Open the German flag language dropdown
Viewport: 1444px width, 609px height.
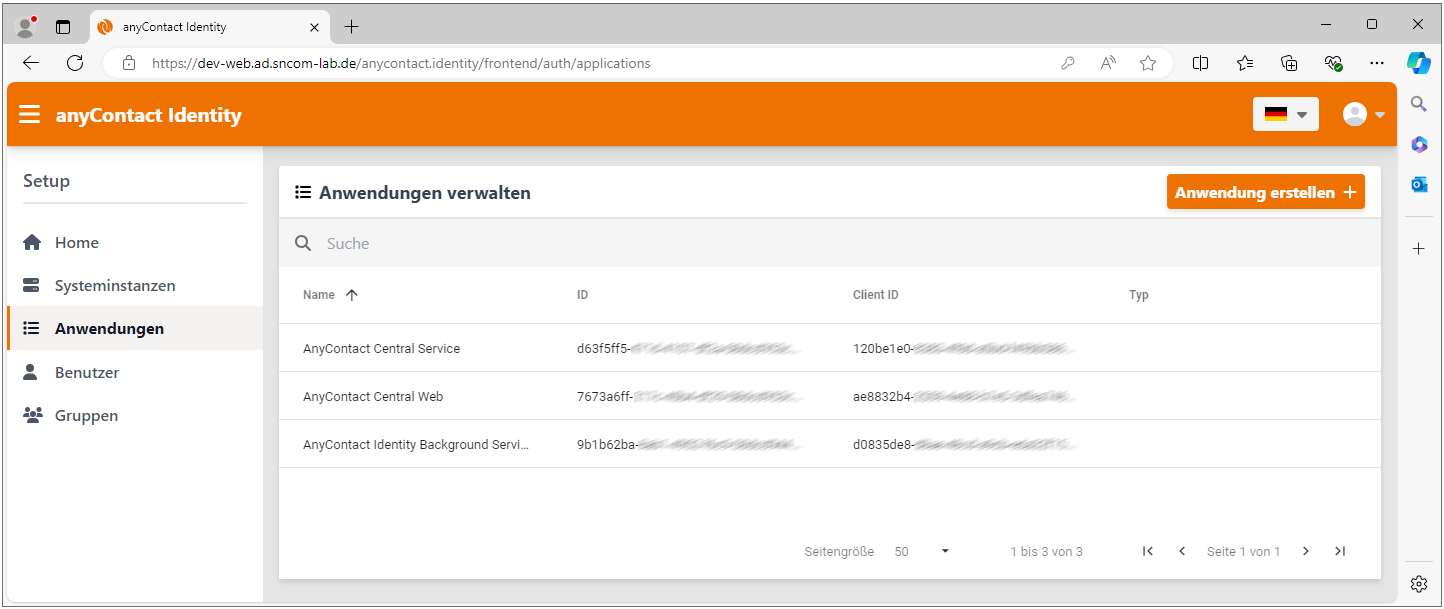pos(1285,114)
